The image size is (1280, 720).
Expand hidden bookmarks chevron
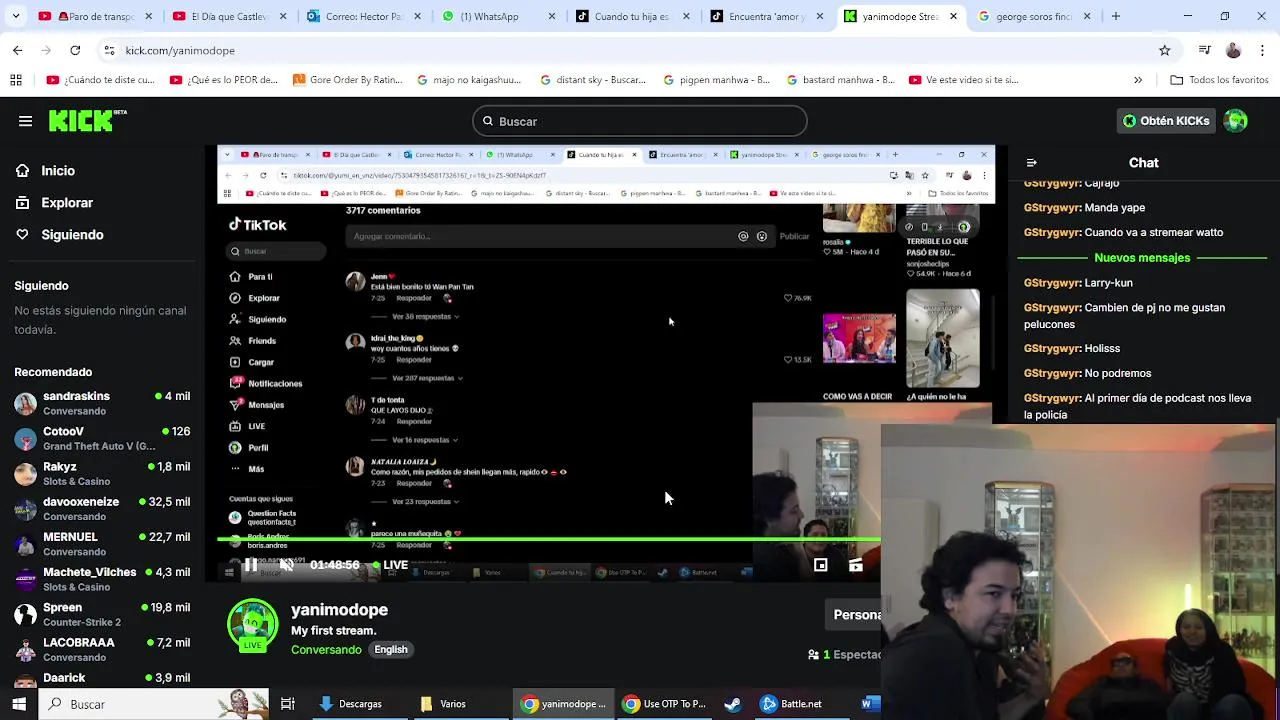click(x=1138, y=80)
